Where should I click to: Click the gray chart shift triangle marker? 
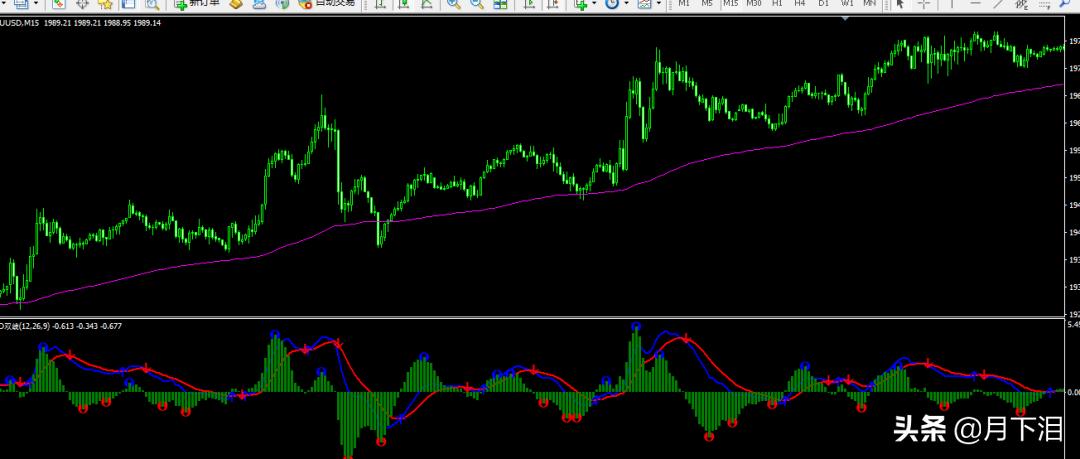pos(847,17)
